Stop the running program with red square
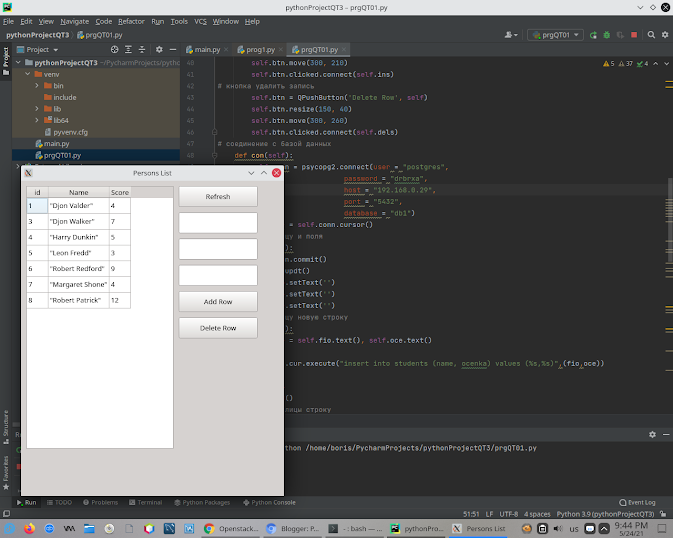Viewport: 673px width, 538px height. 634,35
